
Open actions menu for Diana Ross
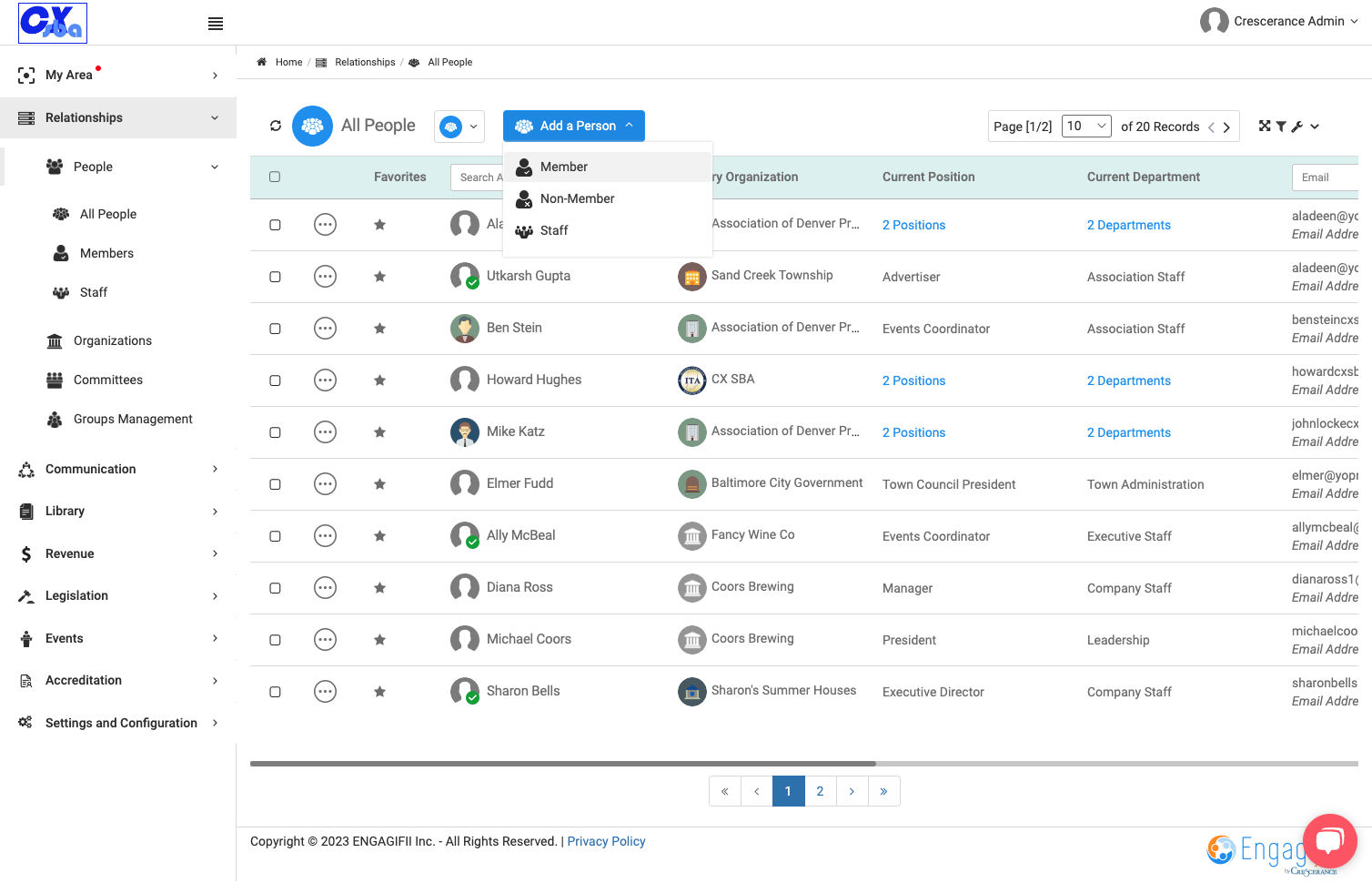(x=325, y=587)
